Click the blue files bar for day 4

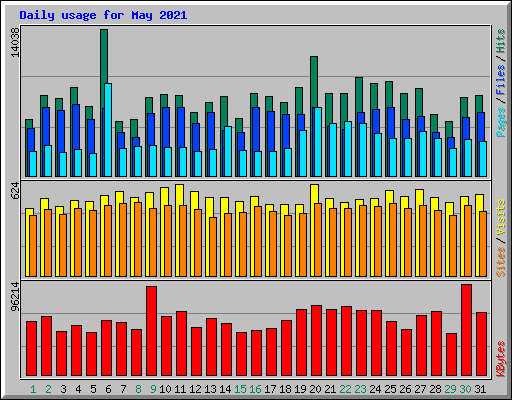75,127
